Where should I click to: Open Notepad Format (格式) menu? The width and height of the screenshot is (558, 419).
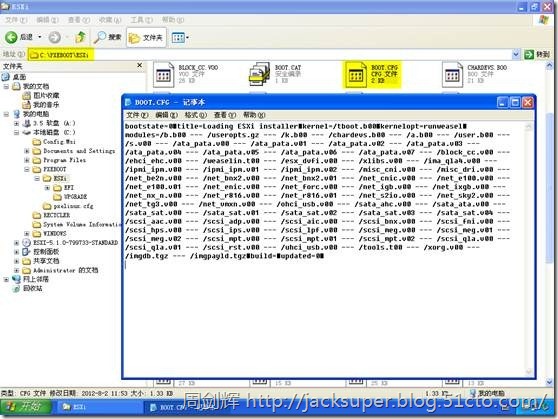pos(195,115)
